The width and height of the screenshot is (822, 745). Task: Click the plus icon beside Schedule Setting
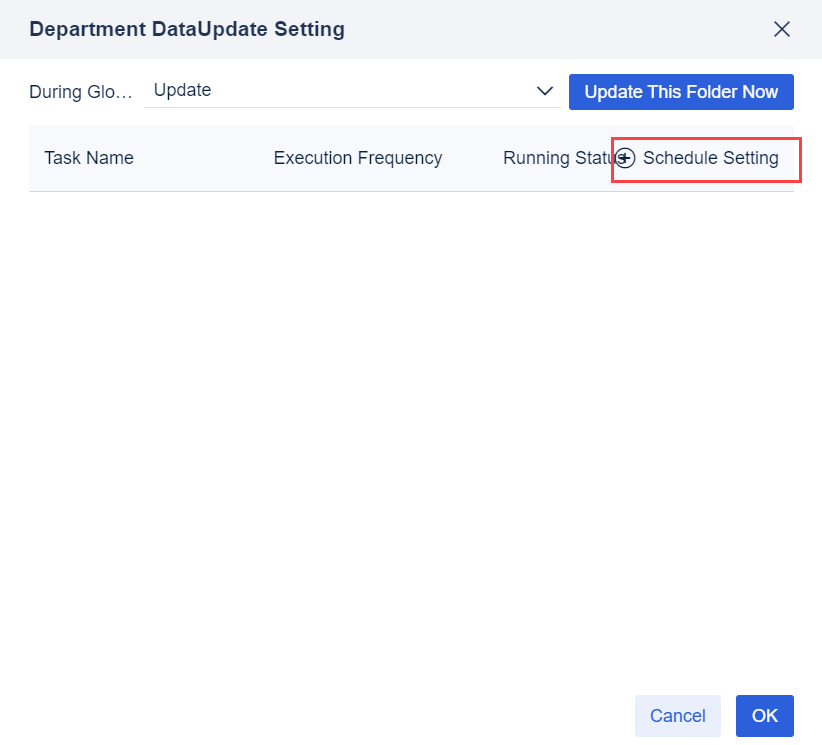(625, 158)
